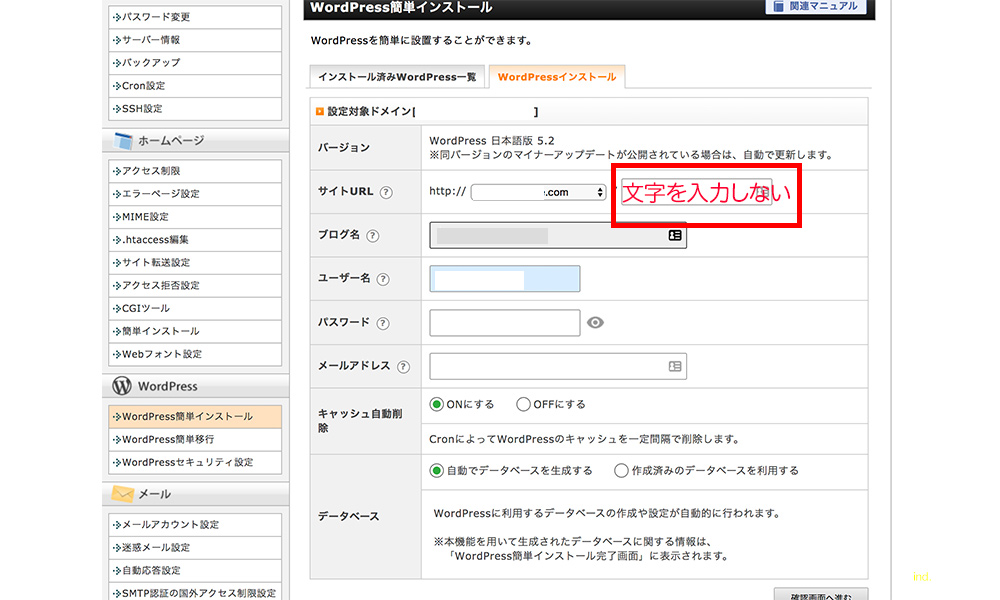Open WordPressセキュリティ設定

click(x=195, y=462)
